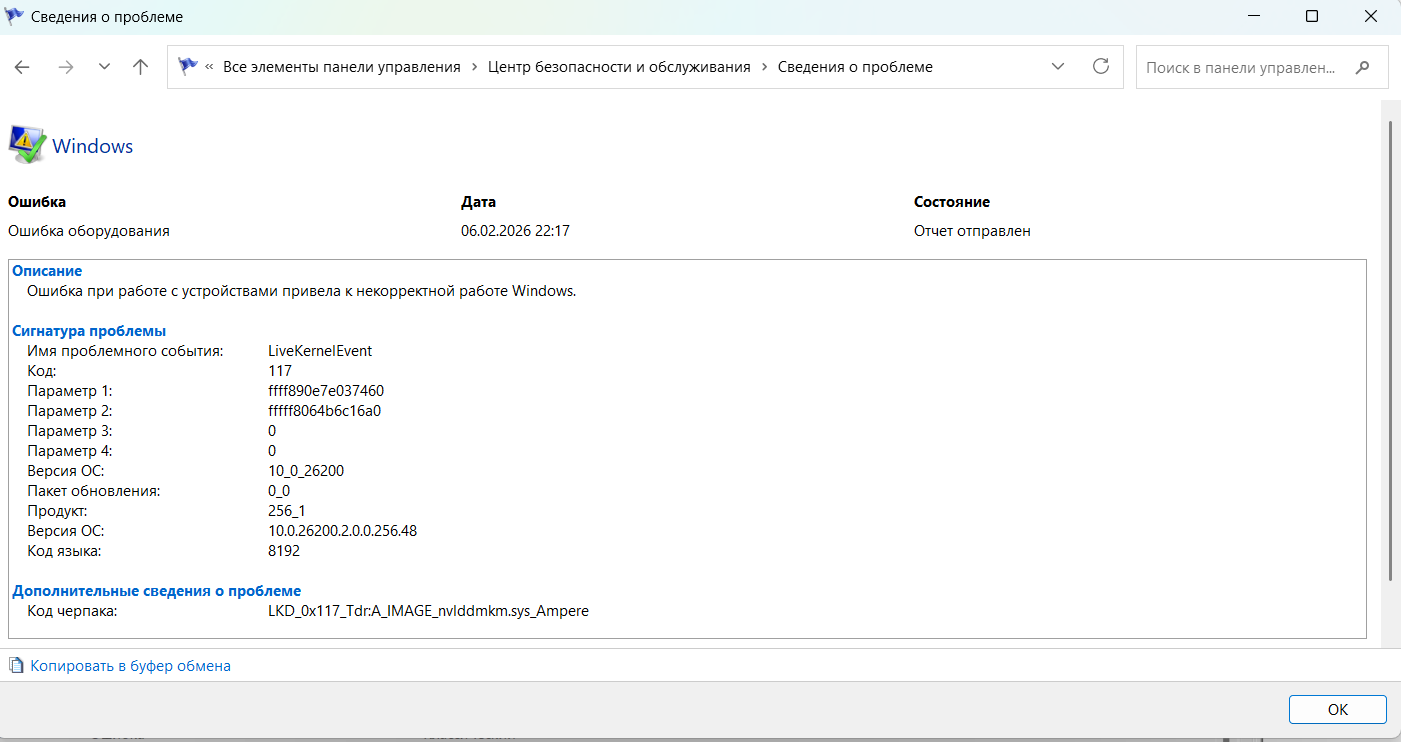Select the 'LiveKernelEvent' value
Image resolution: width=1401 pixels, height=742 pixels.
click(x=320, y=351)
